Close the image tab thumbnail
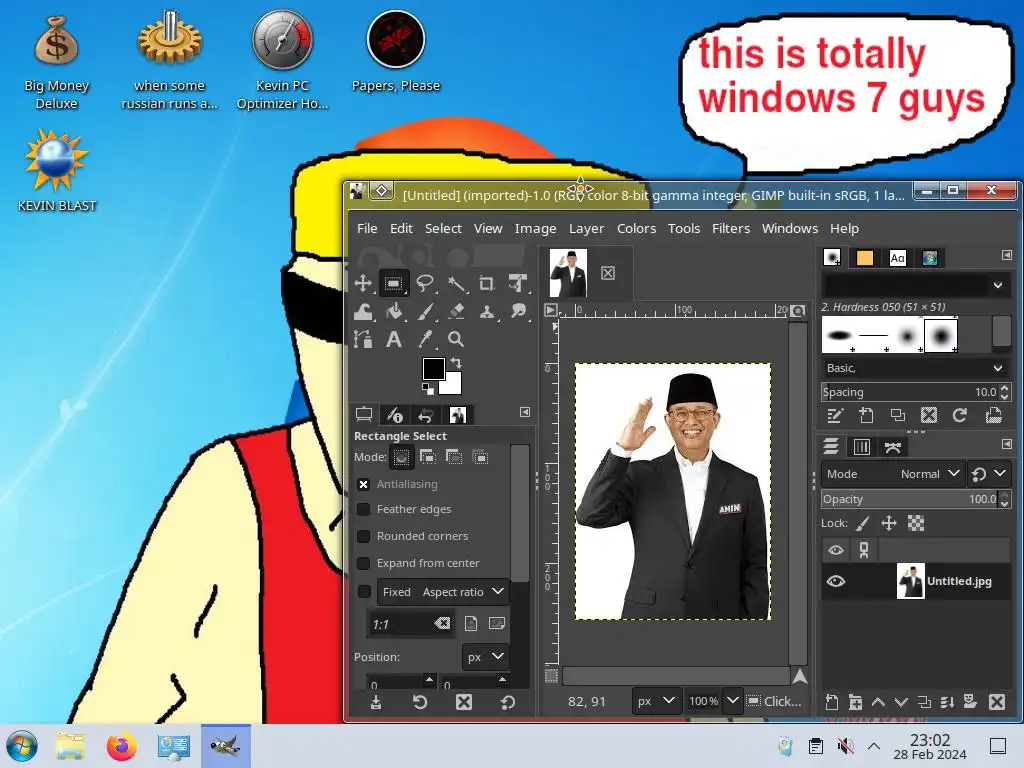The width and height of the screenshot is (1024, 768). [x=608, y=273]
